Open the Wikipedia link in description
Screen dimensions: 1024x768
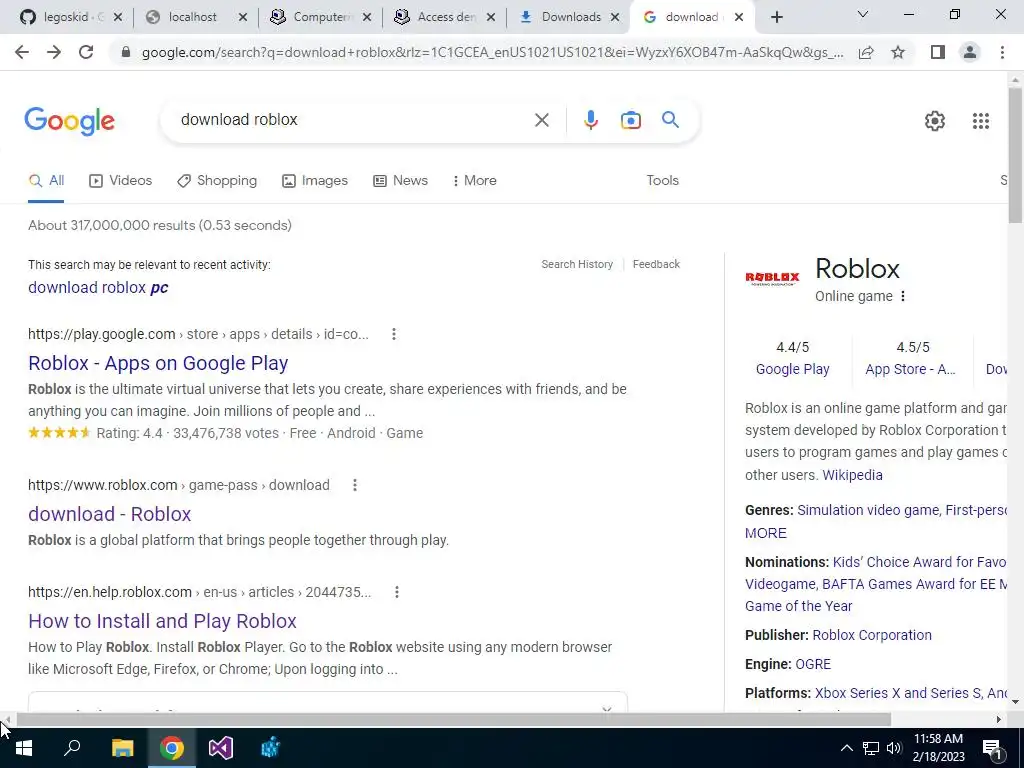tap(852, 475)
